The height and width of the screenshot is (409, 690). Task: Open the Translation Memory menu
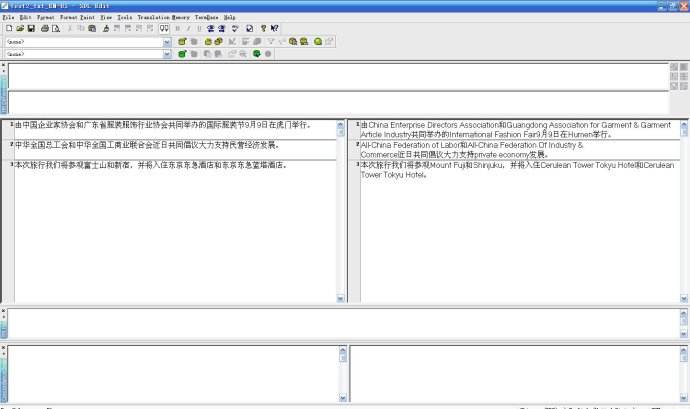click(163, 17)
